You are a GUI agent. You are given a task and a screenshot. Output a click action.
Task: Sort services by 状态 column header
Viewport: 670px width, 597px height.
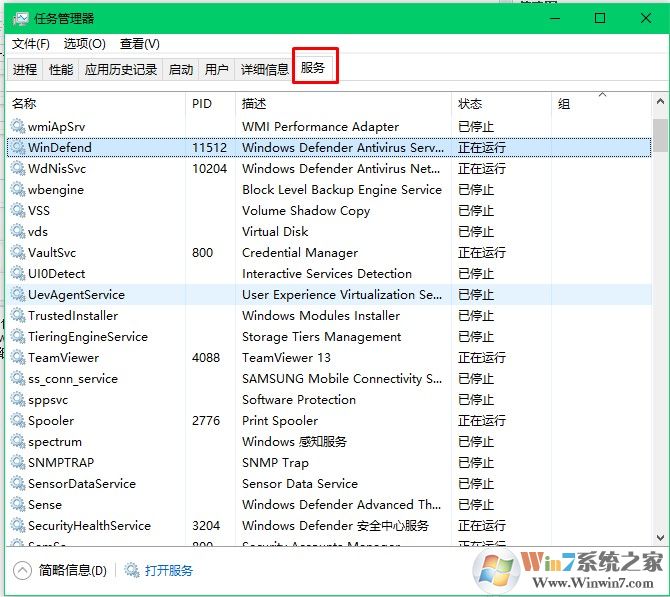(x=501, y=104)
